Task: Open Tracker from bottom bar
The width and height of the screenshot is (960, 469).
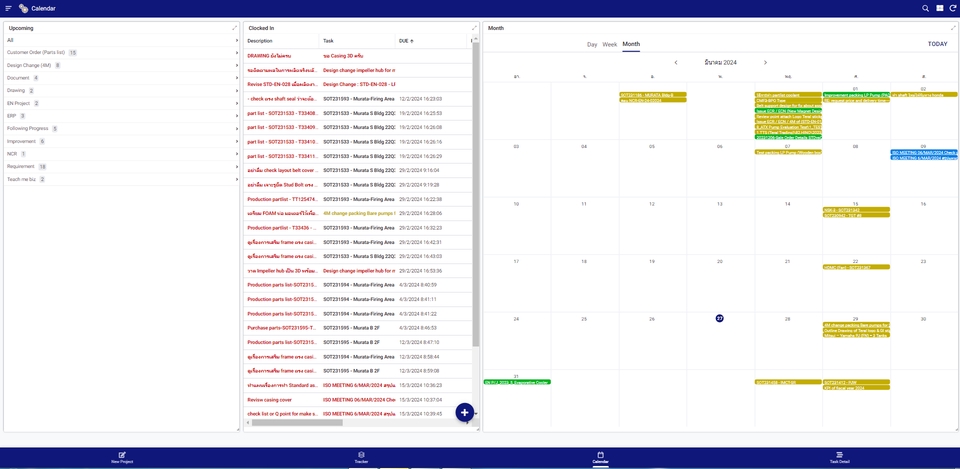Action: pos(361,457)
